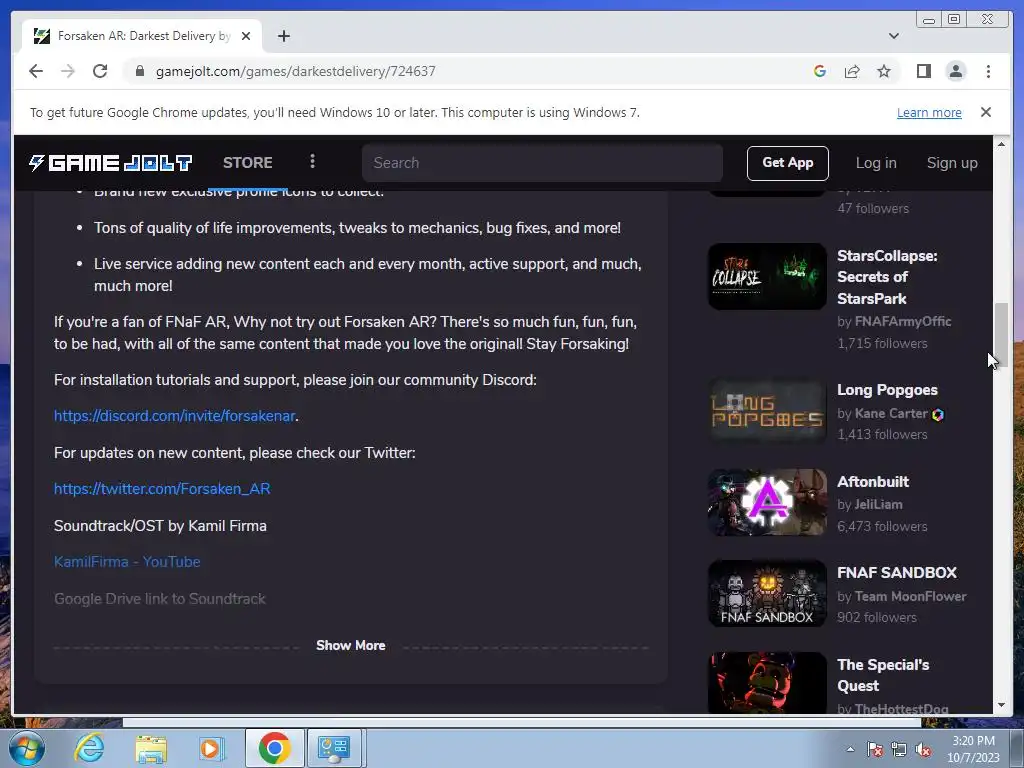Open the Chrome profile avatar menu
The width and height of the screenshot is (1024, 768).
[x=956, y=71]
